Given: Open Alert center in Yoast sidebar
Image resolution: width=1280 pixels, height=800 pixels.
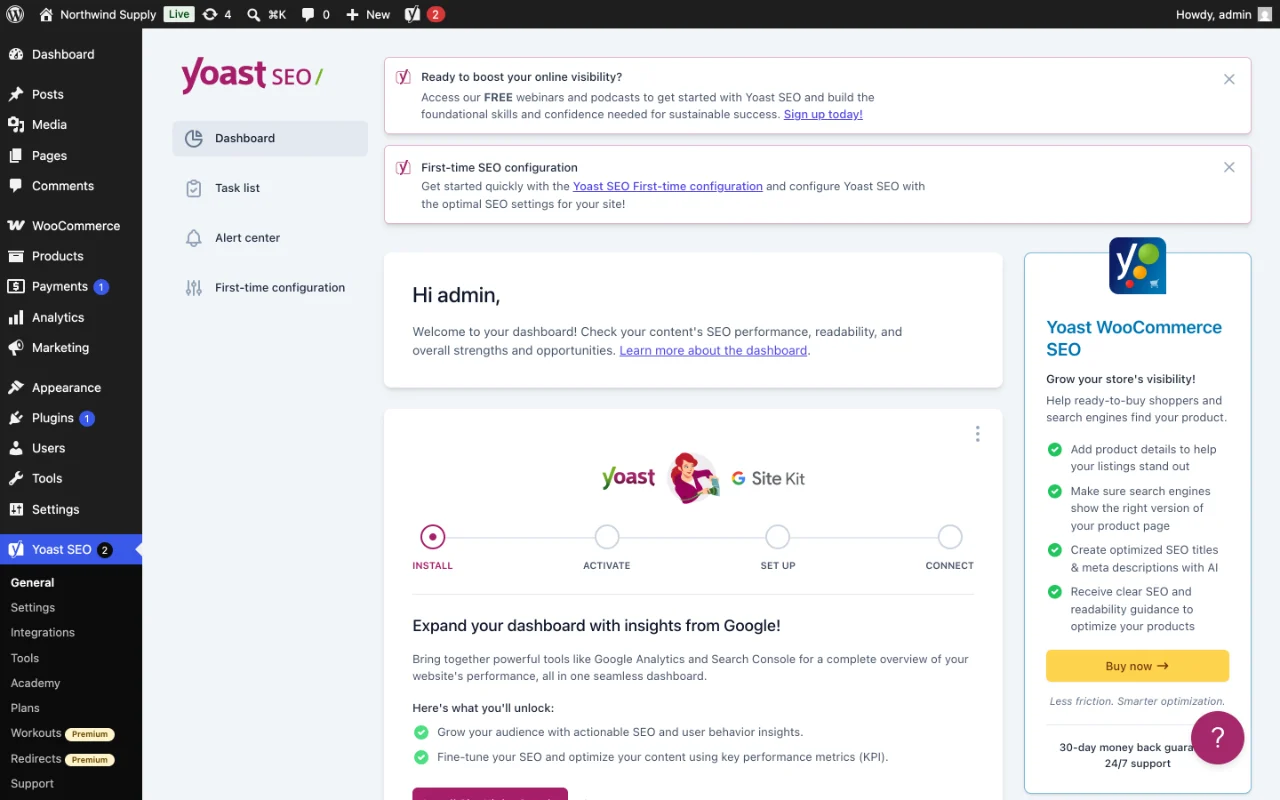Looking at the screenshot, I should pyautogui.click(x=270, y=238).
